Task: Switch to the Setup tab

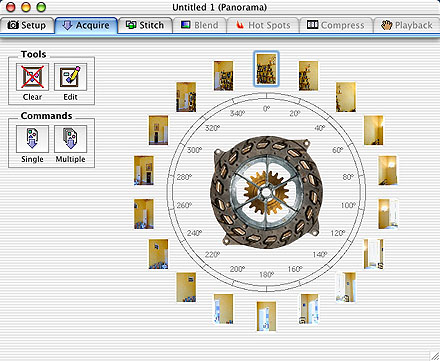Action: pos(27,25)
